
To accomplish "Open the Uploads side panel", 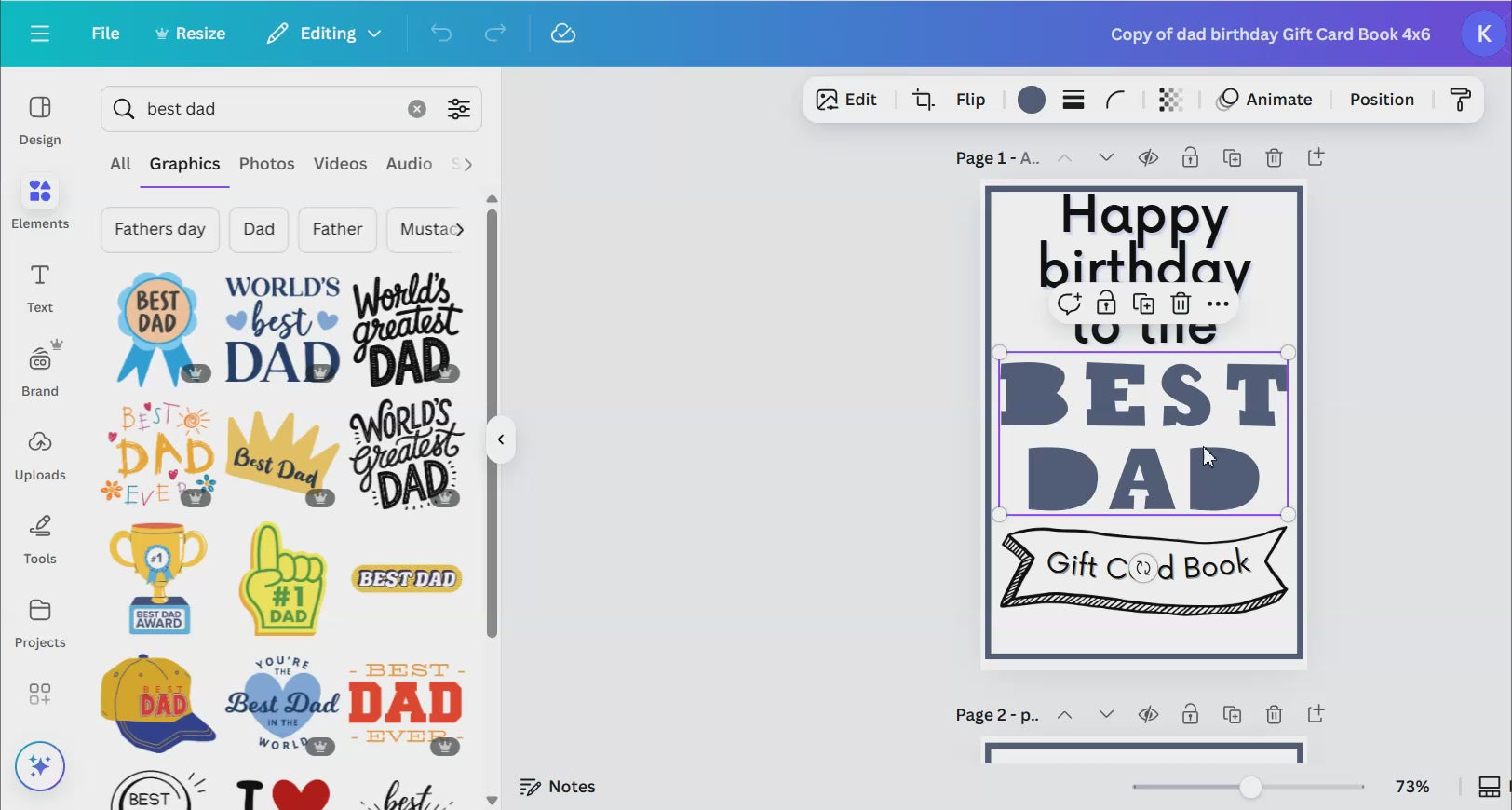I will 40,454.
